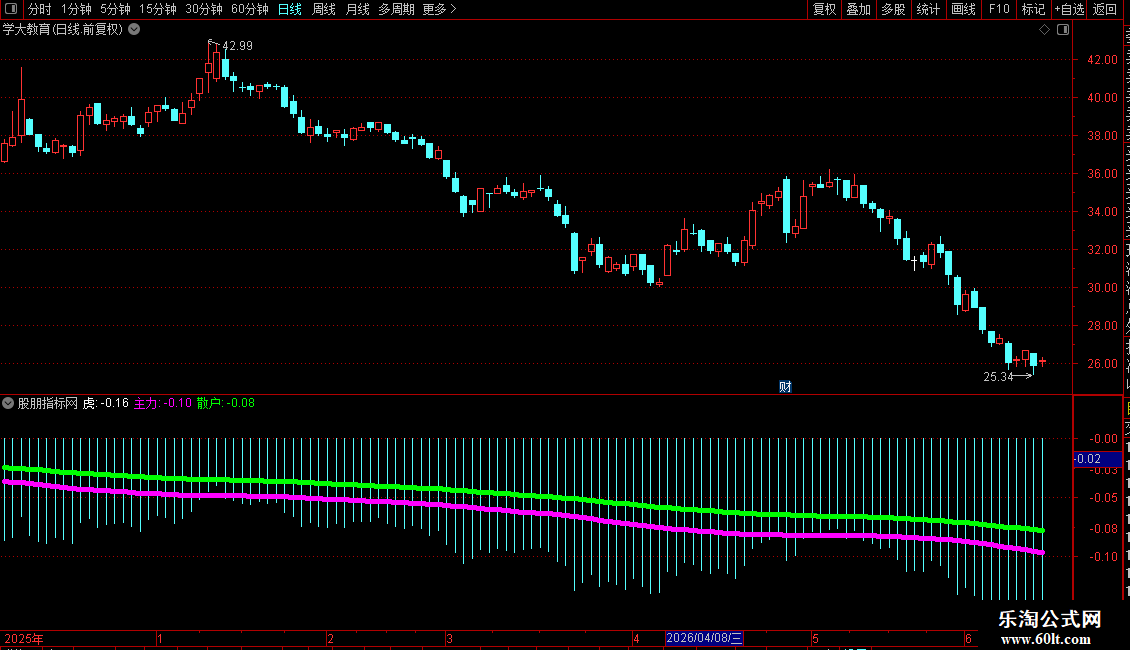Click the 2025年 label on time axis

(24, 638)
